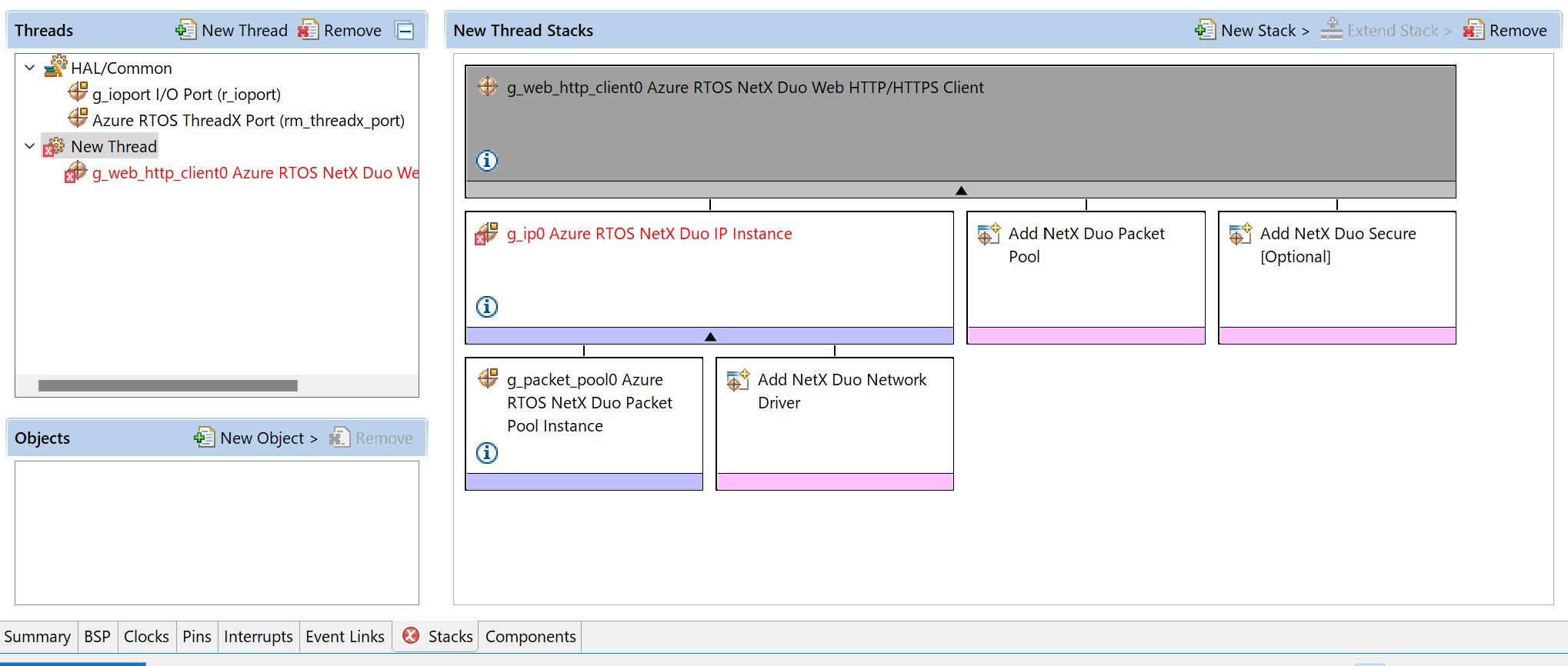
Task: Click the New Thread icon in Threads panel
Action: pos(185,30)
